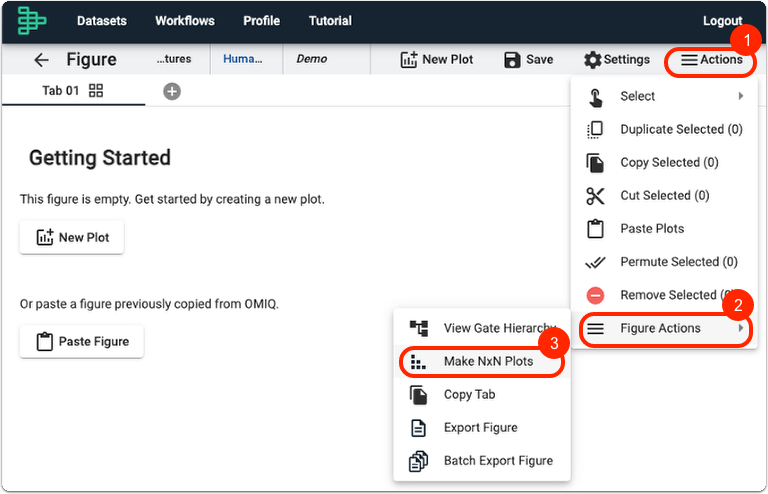Click the Paste Figure button
Image resolution: width=768 pixels, height=494 pixels.
(81, 342)
